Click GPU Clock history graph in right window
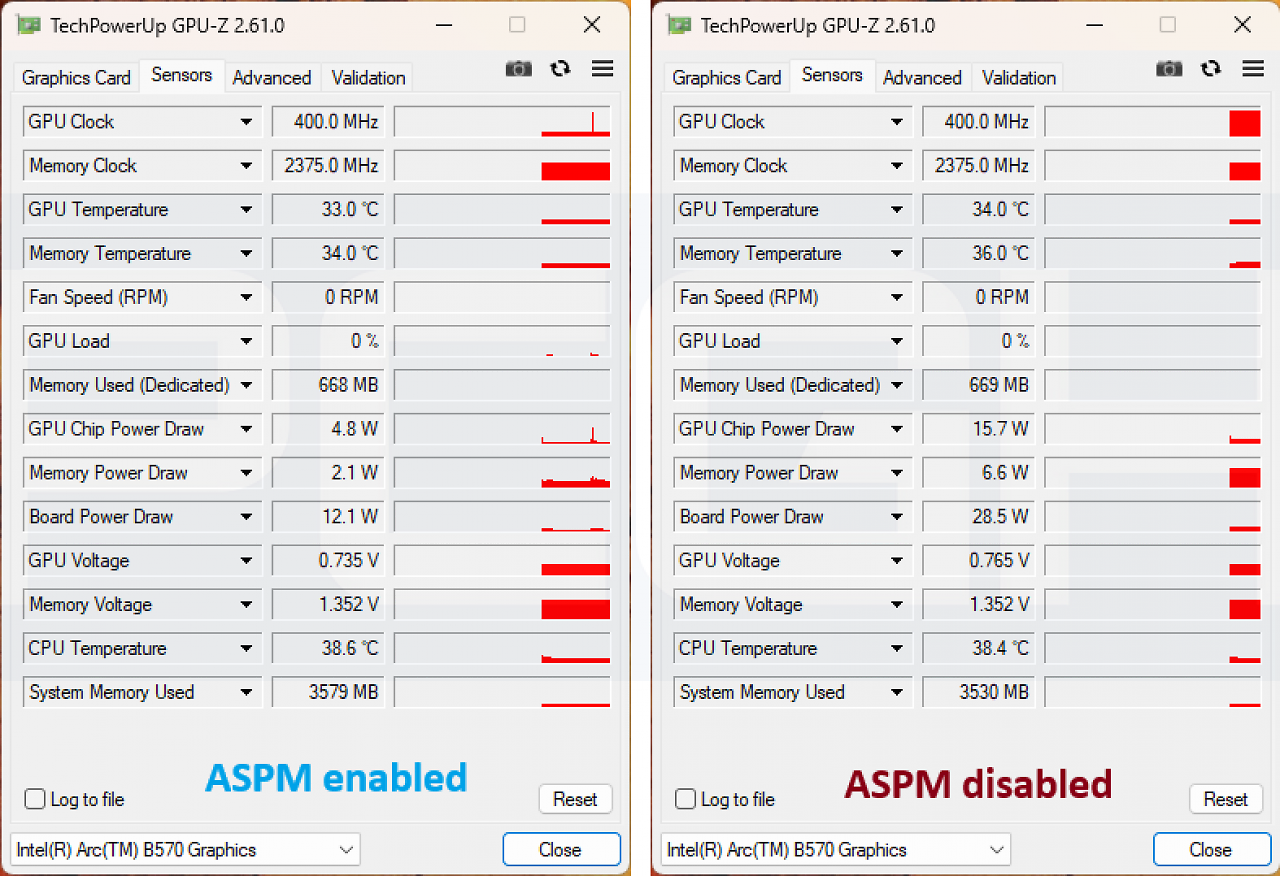The height and width of the screenshot is (876, 1280). tap(1153, 122)
